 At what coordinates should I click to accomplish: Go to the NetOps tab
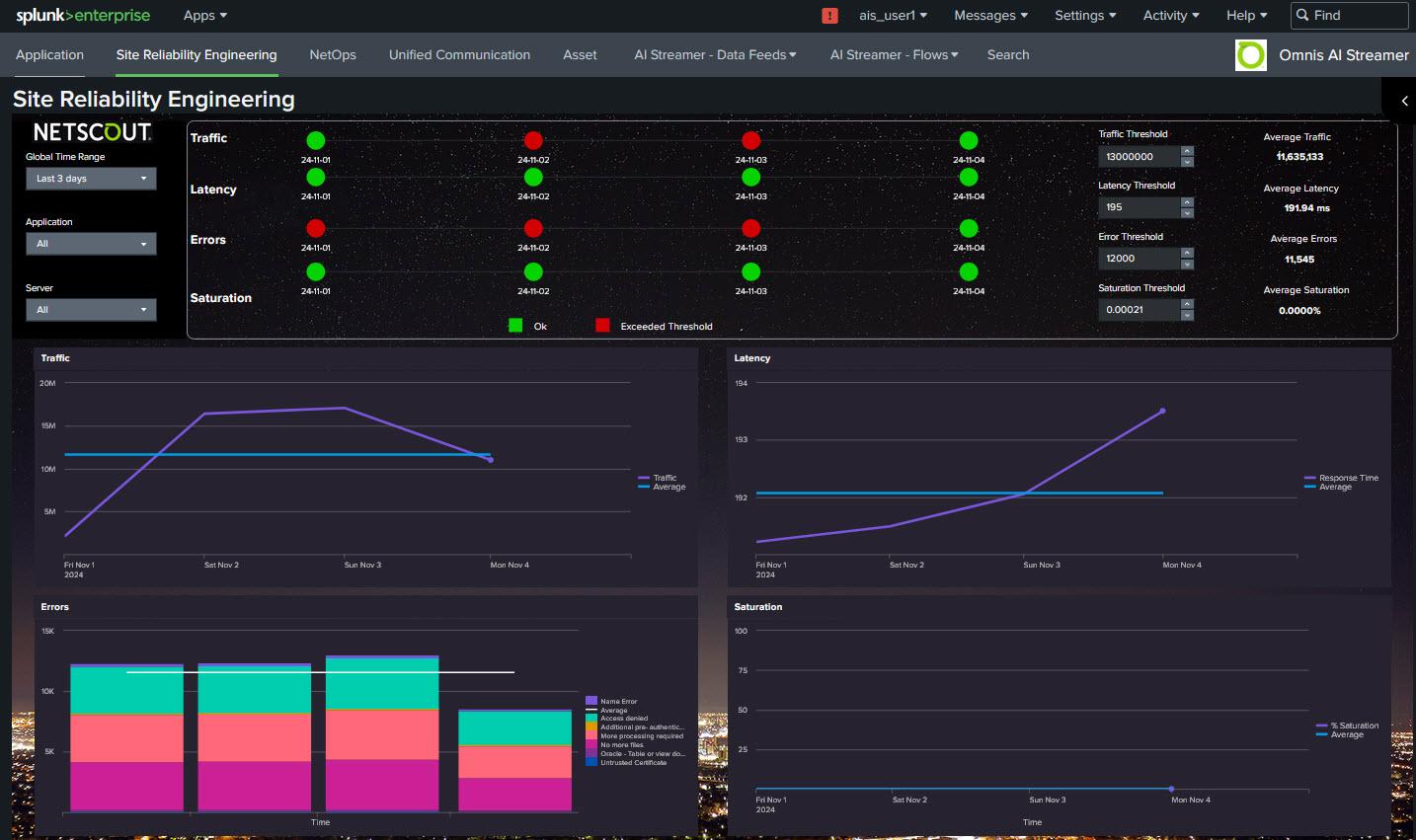pos(333,55)
